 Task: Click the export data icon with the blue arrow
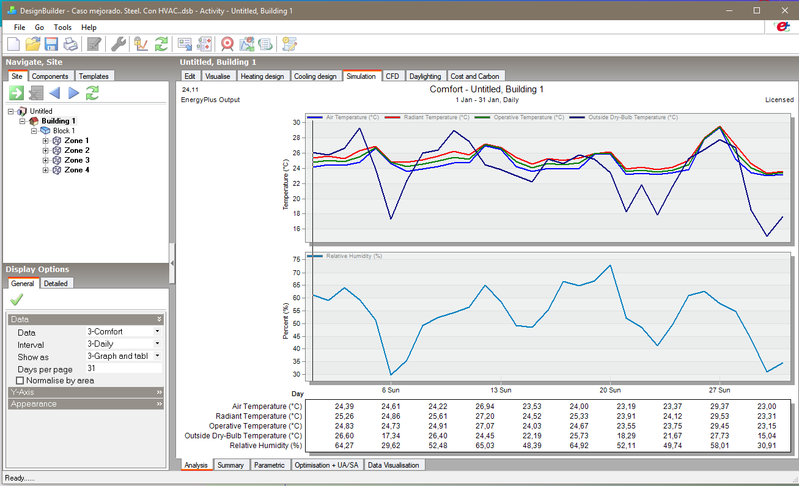coord(184,44)
